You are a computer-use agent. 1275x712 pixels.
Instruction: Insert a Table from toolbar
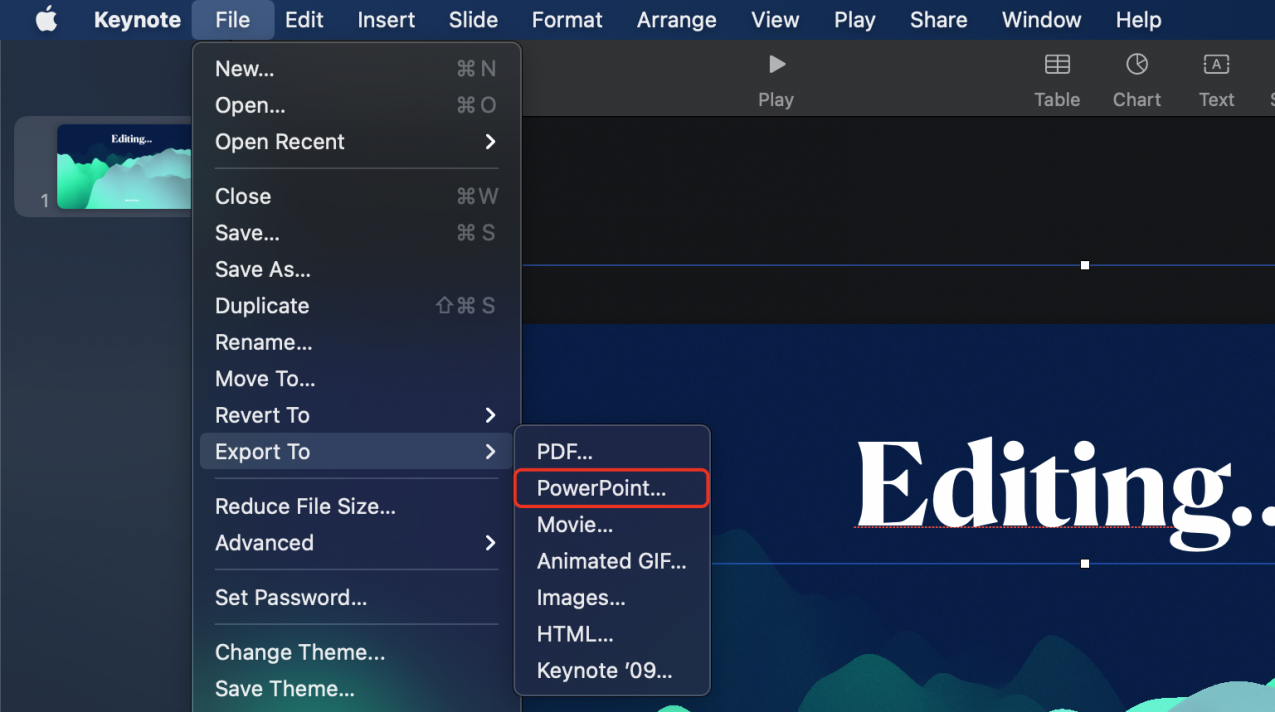1057,80
